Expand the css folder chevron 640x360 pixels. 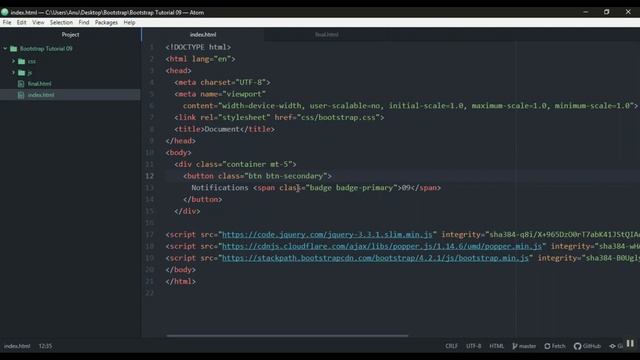coord(13,61)
